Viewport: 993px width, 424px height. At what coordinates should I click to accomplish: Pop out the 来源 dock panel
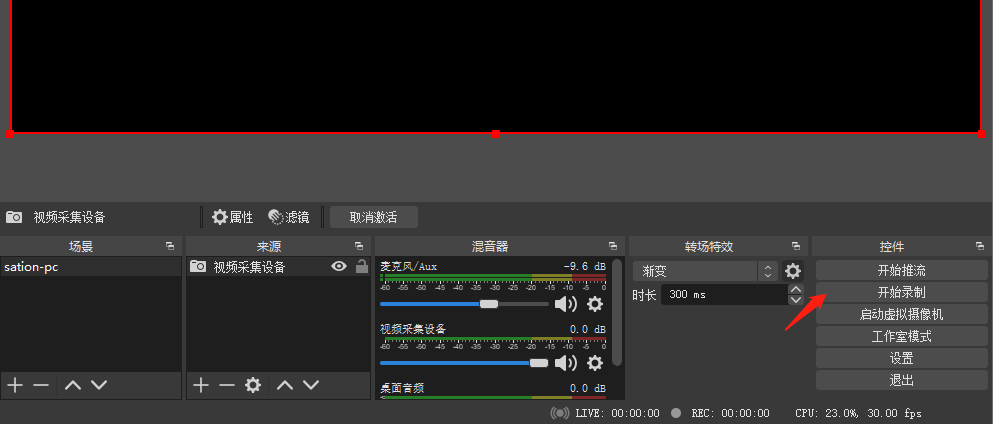pos(359,246)
